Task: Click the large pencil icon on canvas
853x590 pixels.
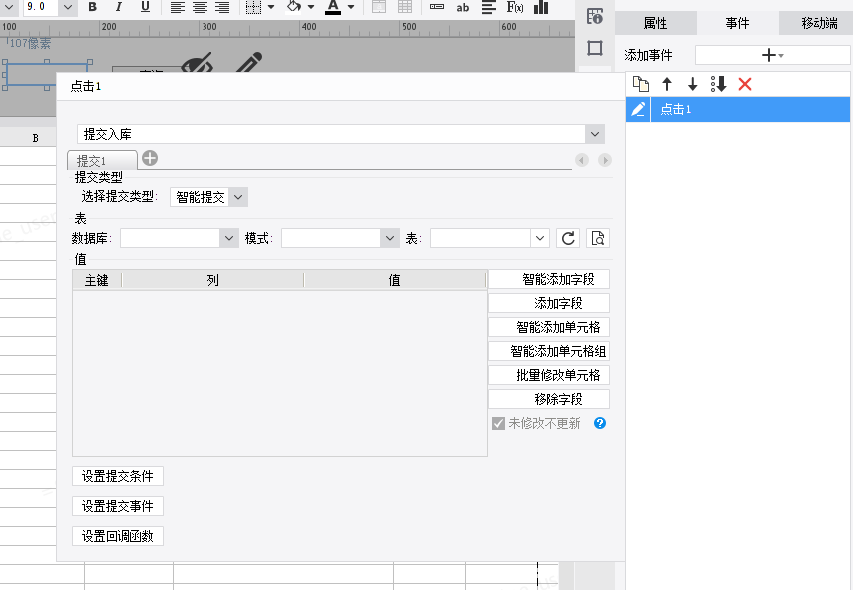Action: (x=249, y=63)
